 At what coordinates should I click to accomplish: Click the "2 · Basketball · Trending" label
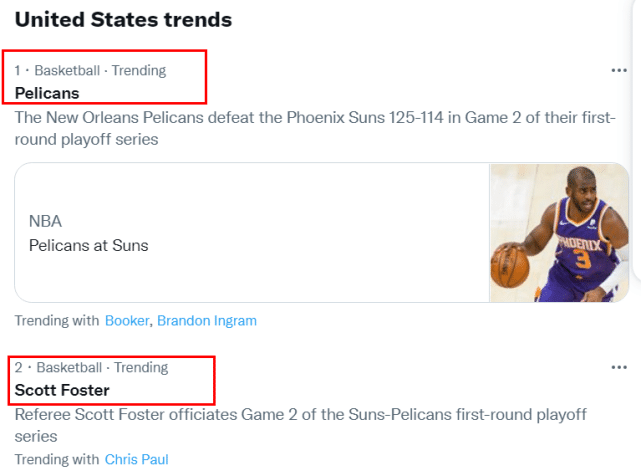(91, 367)
